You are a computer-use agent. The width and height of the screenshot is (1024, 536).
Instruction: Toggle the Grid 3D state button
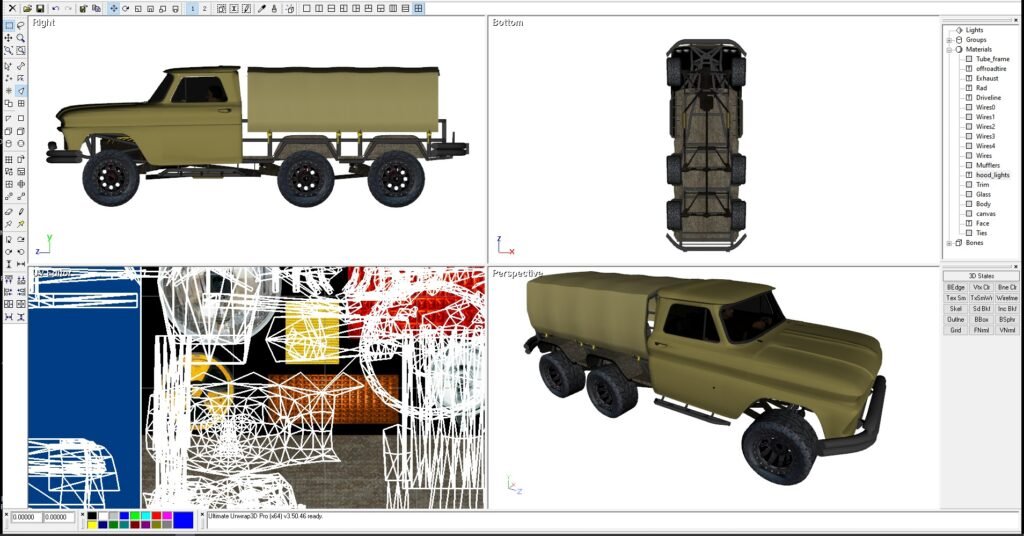click(x=955, y=330)
